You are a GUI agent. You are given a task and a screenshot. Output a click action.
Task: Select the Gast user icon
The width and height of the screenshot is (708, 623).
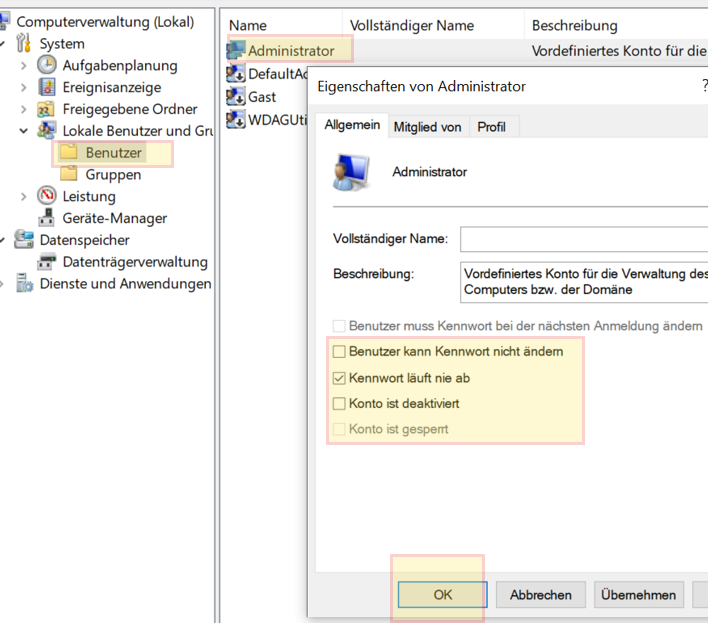pos(236,97)
